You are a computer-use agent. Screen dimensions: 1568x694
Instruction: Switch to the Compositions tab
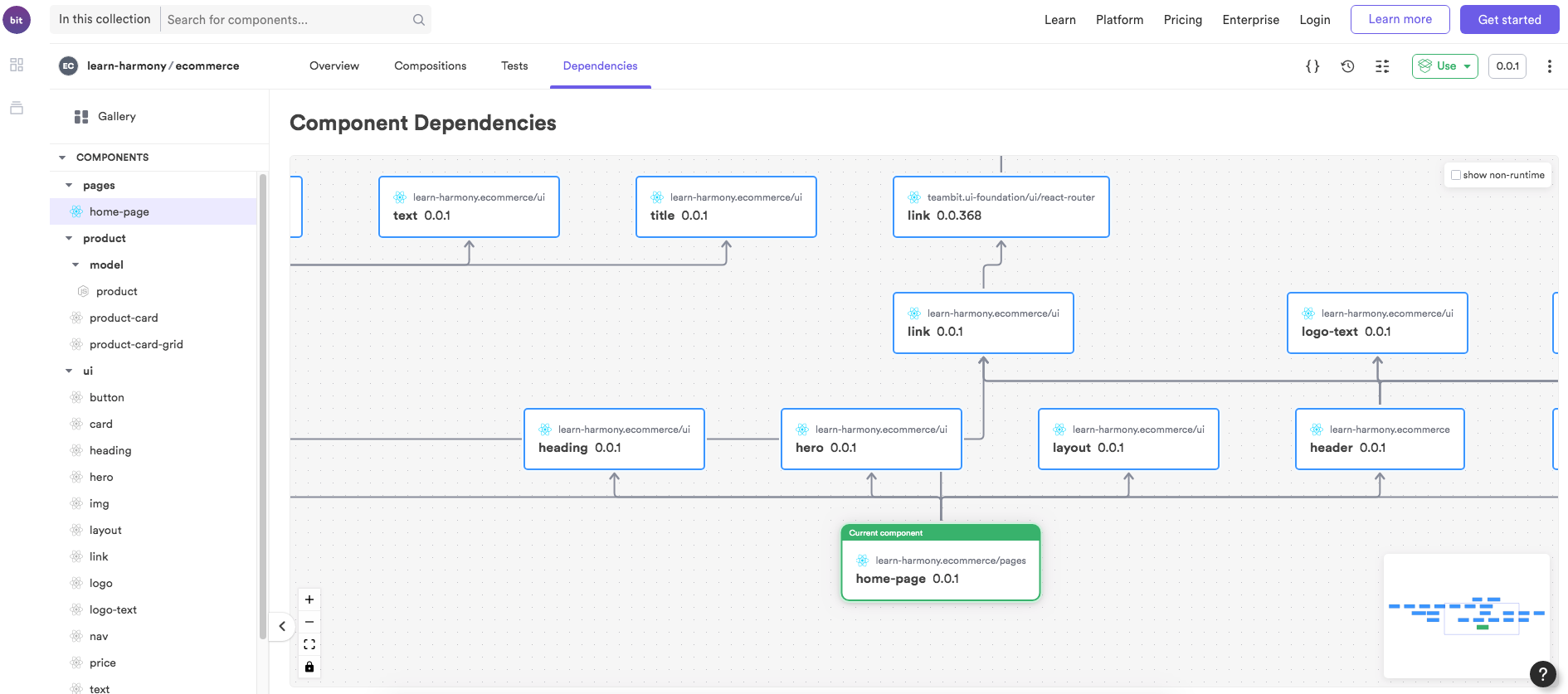(430, 66)
